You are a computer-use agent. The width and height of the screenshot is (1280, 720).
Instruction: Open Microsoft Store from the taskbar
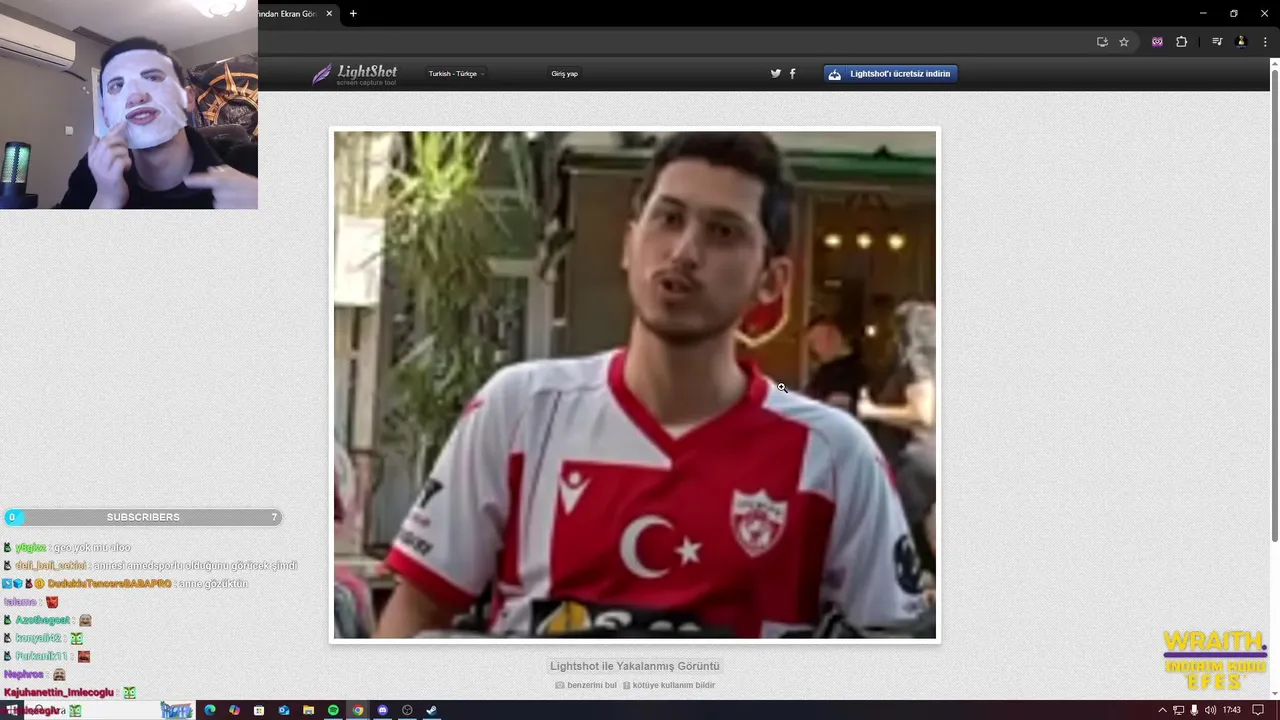(259, 710)
